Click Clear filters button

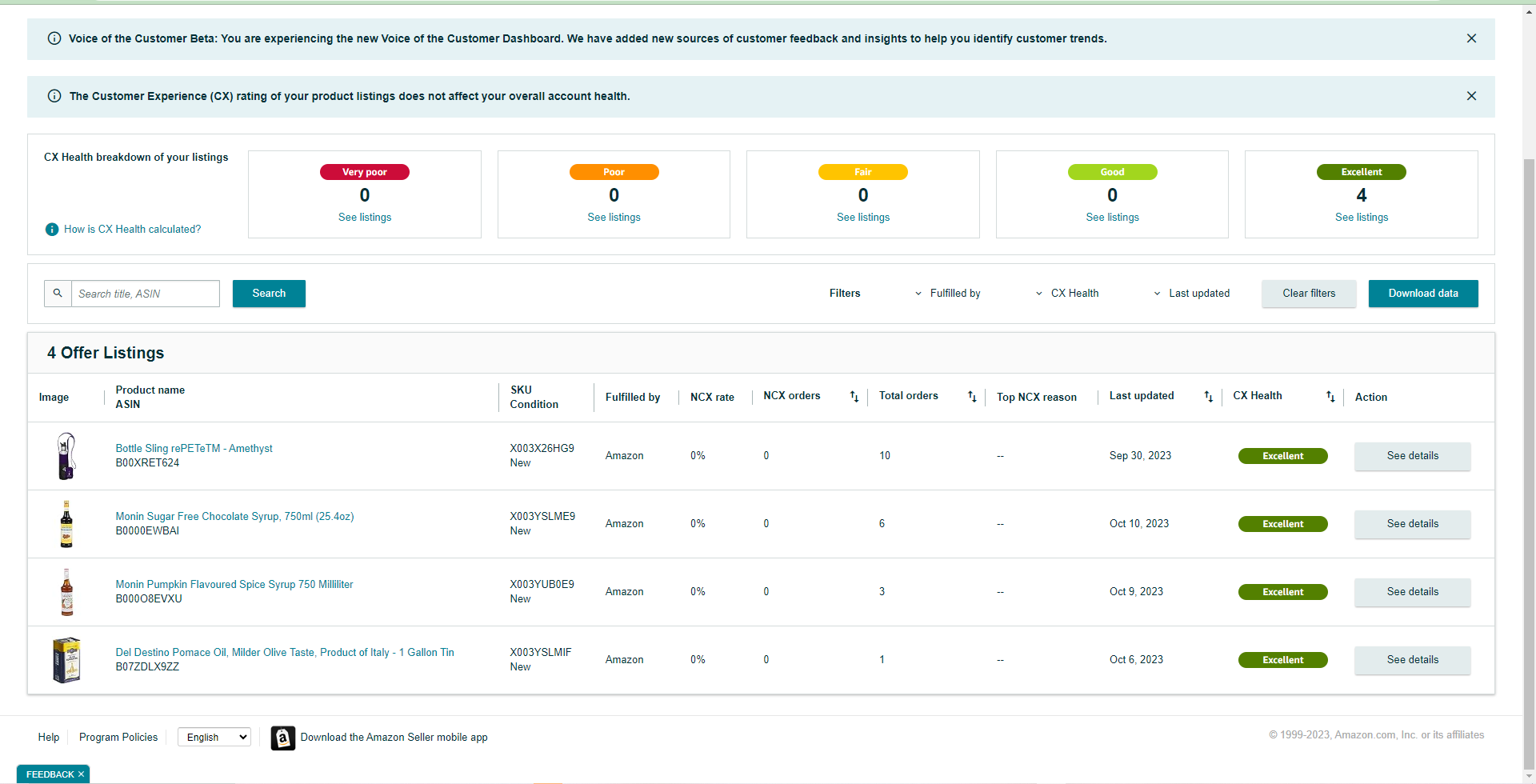(1309, 294)
